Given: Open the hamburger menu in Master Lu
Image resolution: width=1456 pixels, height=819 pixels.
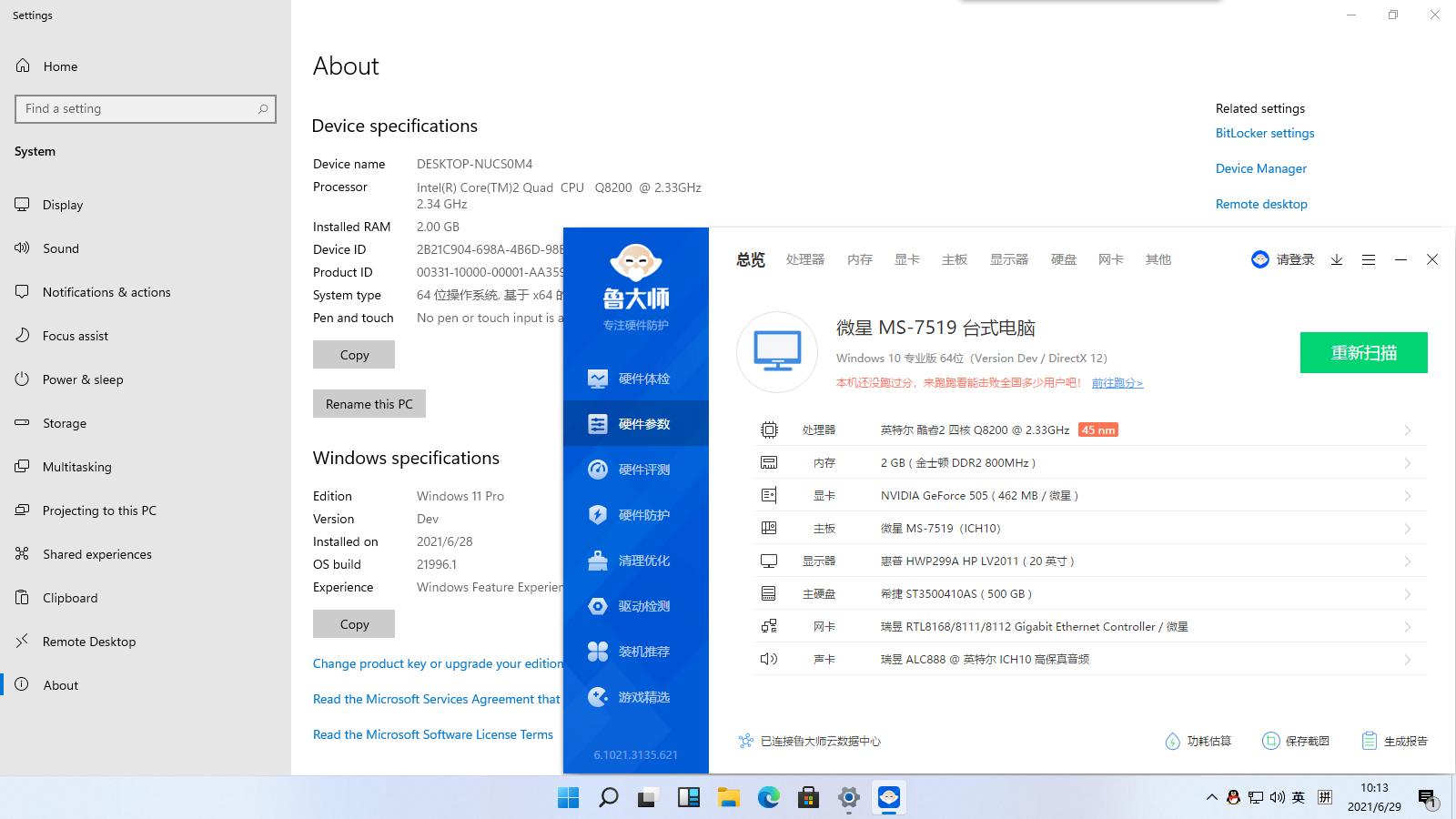Looking at the screenshot, I should (1369, 259).
